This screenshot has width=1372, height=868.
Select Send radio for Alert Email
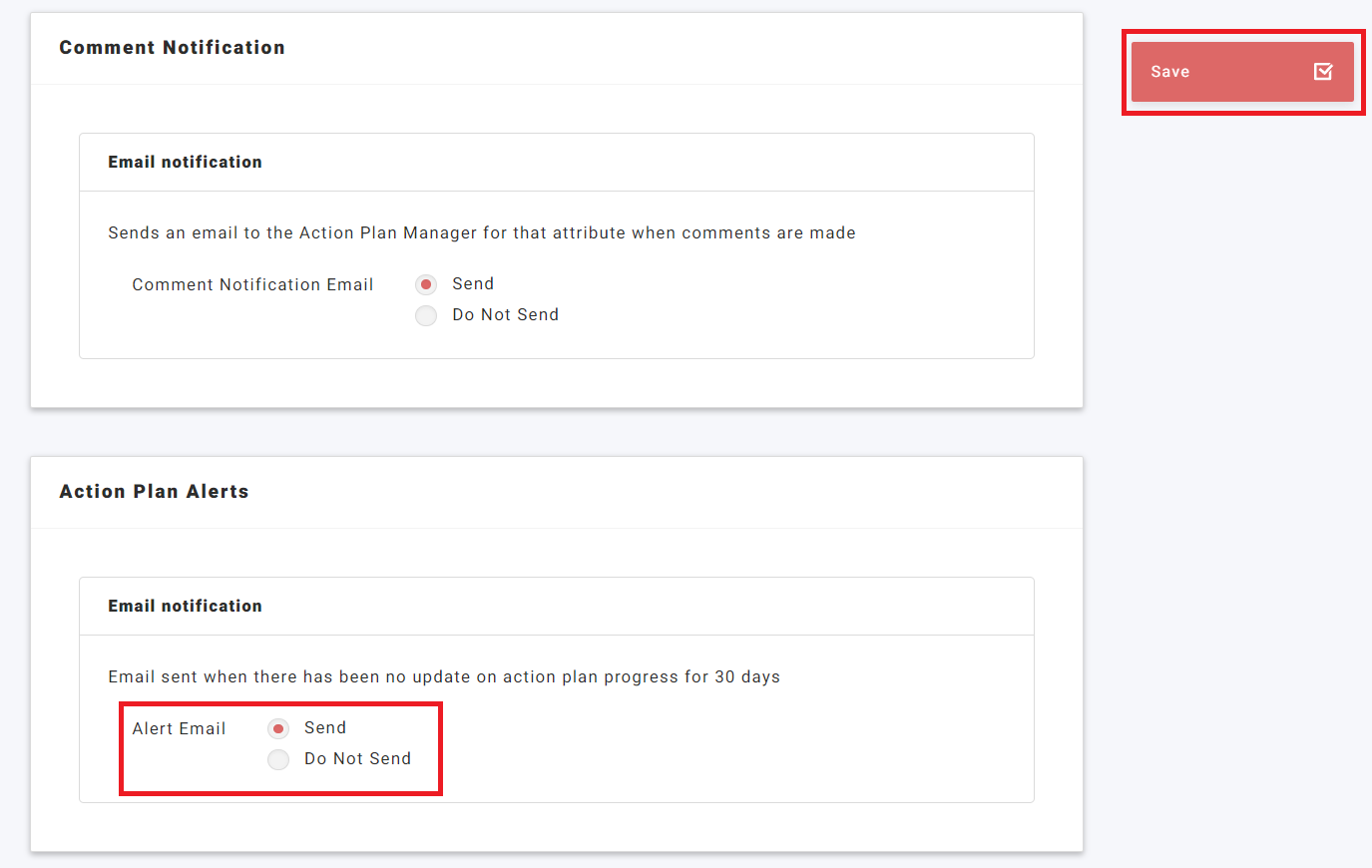click(278, 728)
